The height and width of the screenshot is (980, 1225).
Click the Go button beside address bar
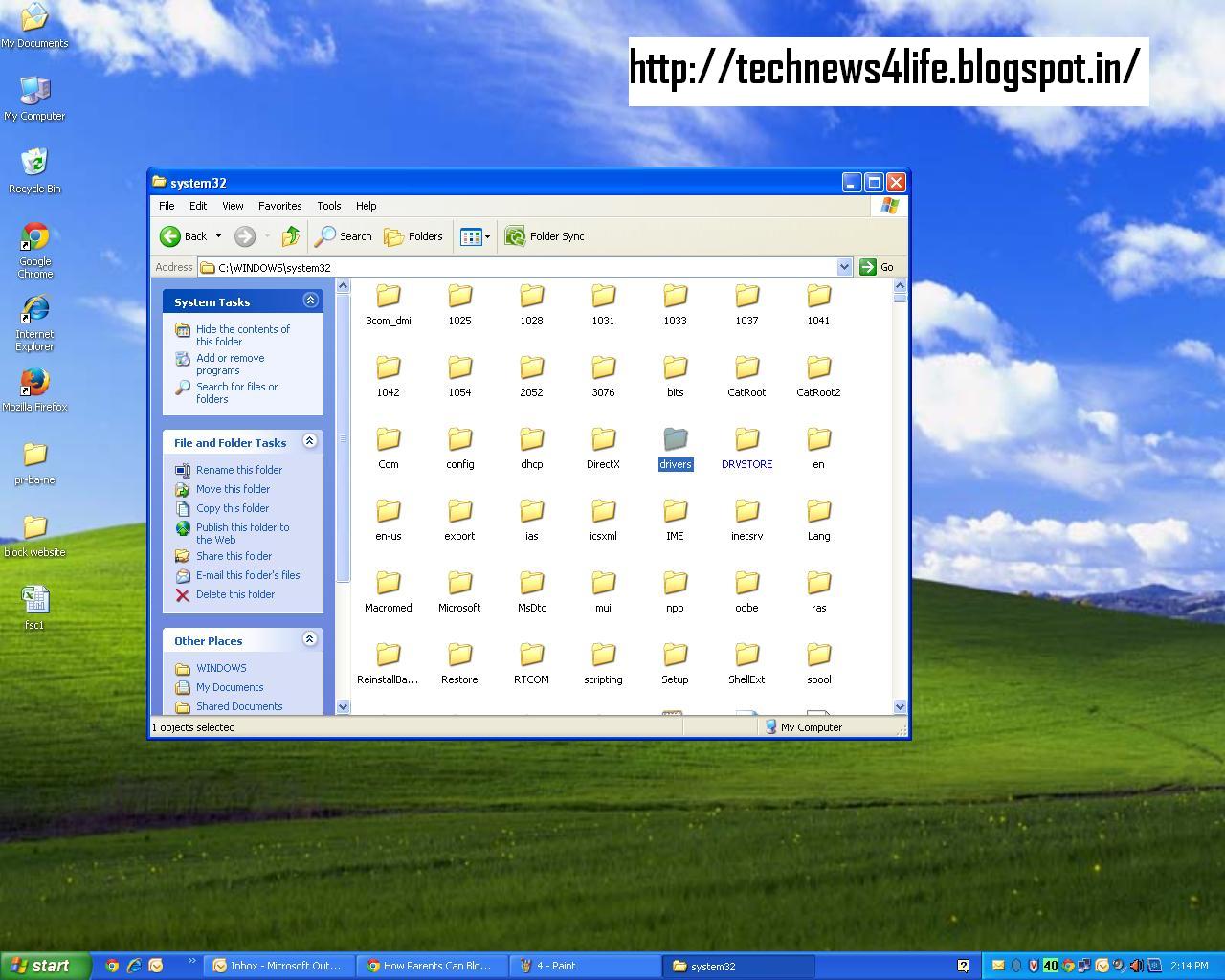[x=878, y=267]
